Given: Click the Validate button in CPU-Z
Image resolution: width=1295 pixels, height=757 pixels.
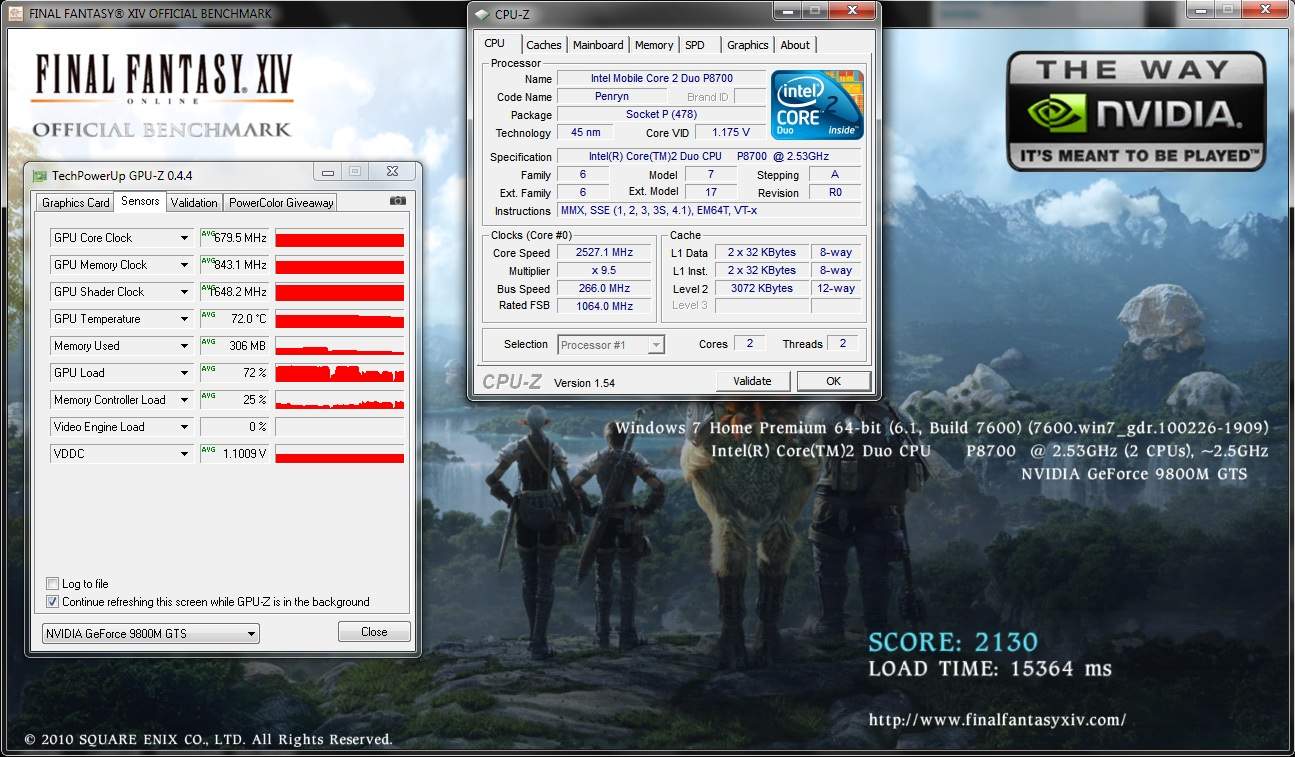Looking at the screenshot, I should click(753, 381).
